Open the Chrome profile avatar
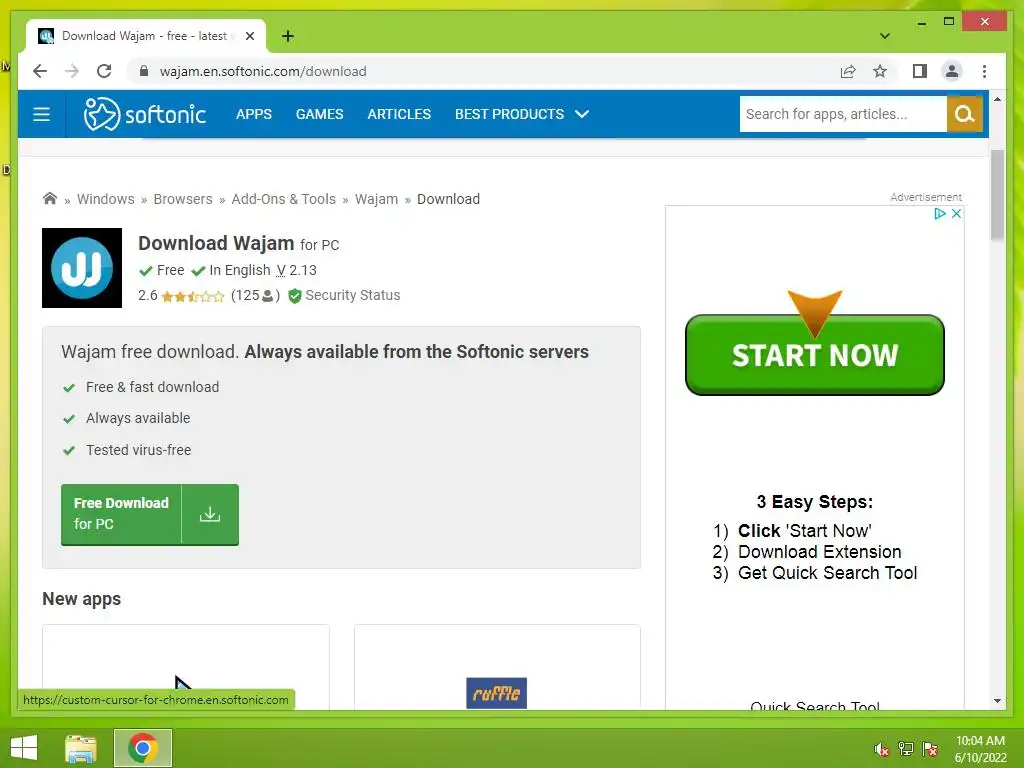 tap(952, 71)
